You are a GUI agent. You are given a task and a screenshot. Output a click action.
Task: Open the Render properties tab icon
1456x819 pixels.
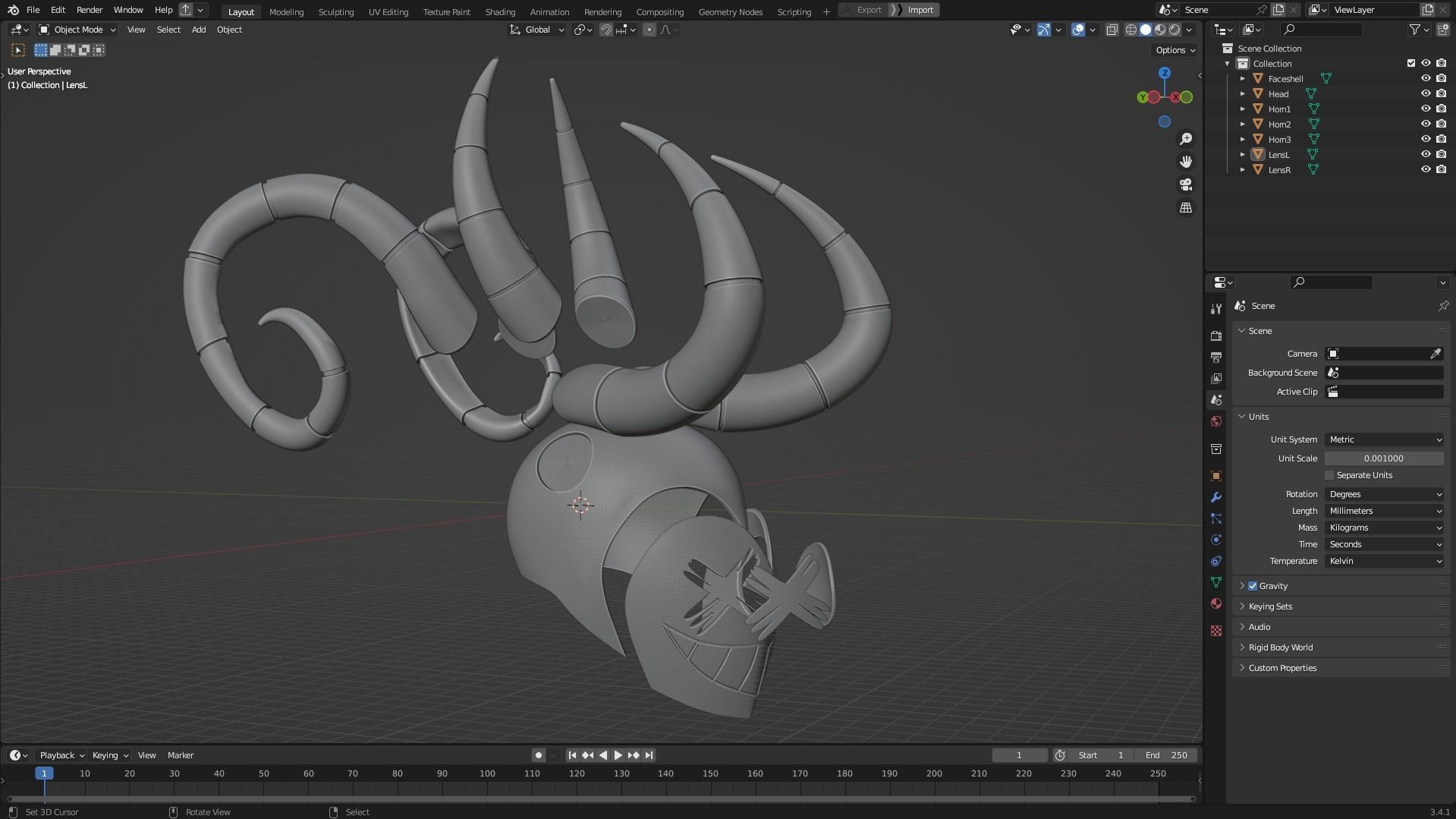pos(1216,335)
